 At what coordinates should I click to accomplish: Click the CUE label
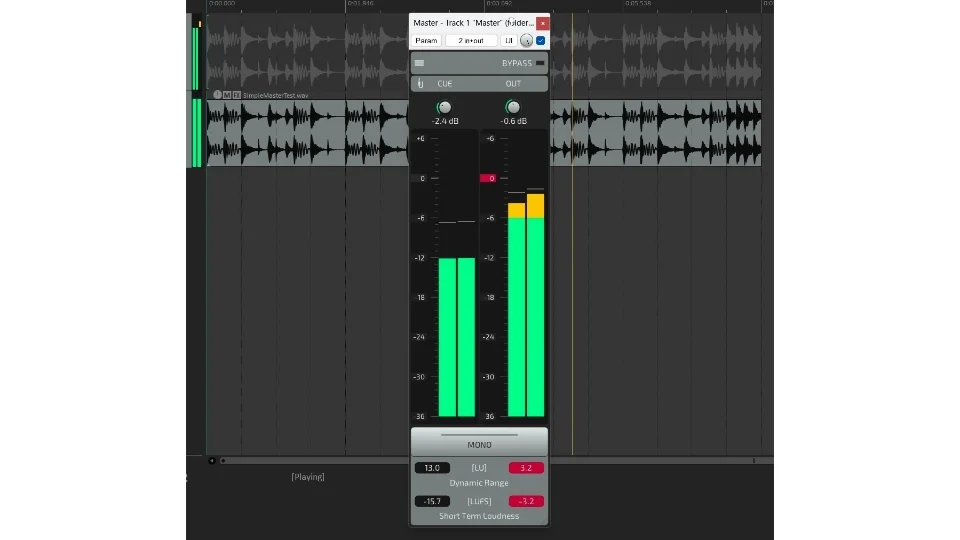444,84
